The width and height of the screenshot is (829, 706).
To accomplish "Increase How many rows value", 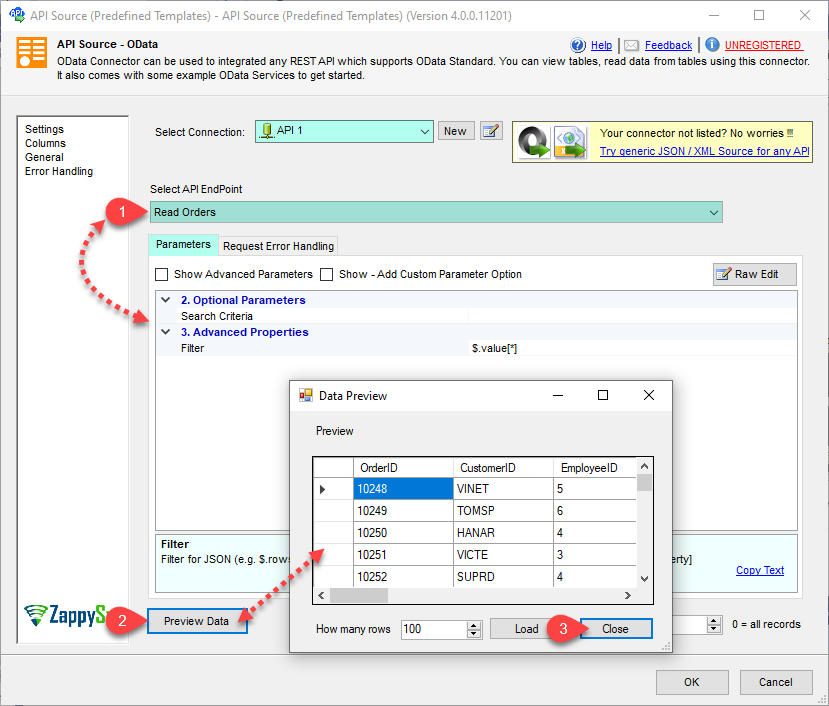I will (474, 625).
